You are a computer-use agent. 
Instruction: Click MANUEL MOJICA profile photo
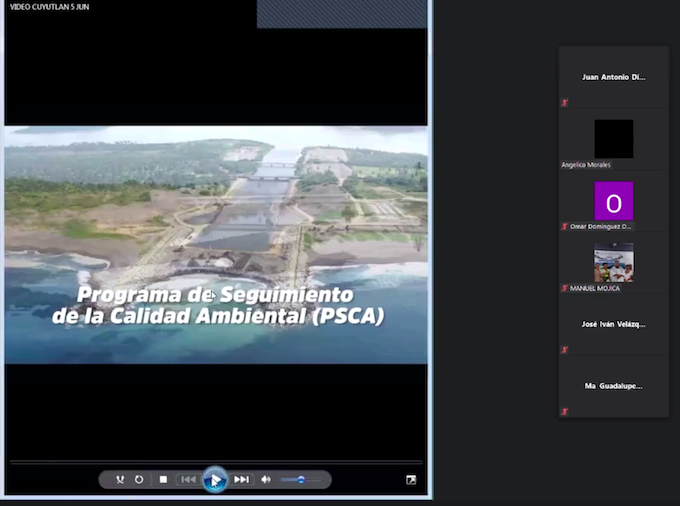click(613, 263)
